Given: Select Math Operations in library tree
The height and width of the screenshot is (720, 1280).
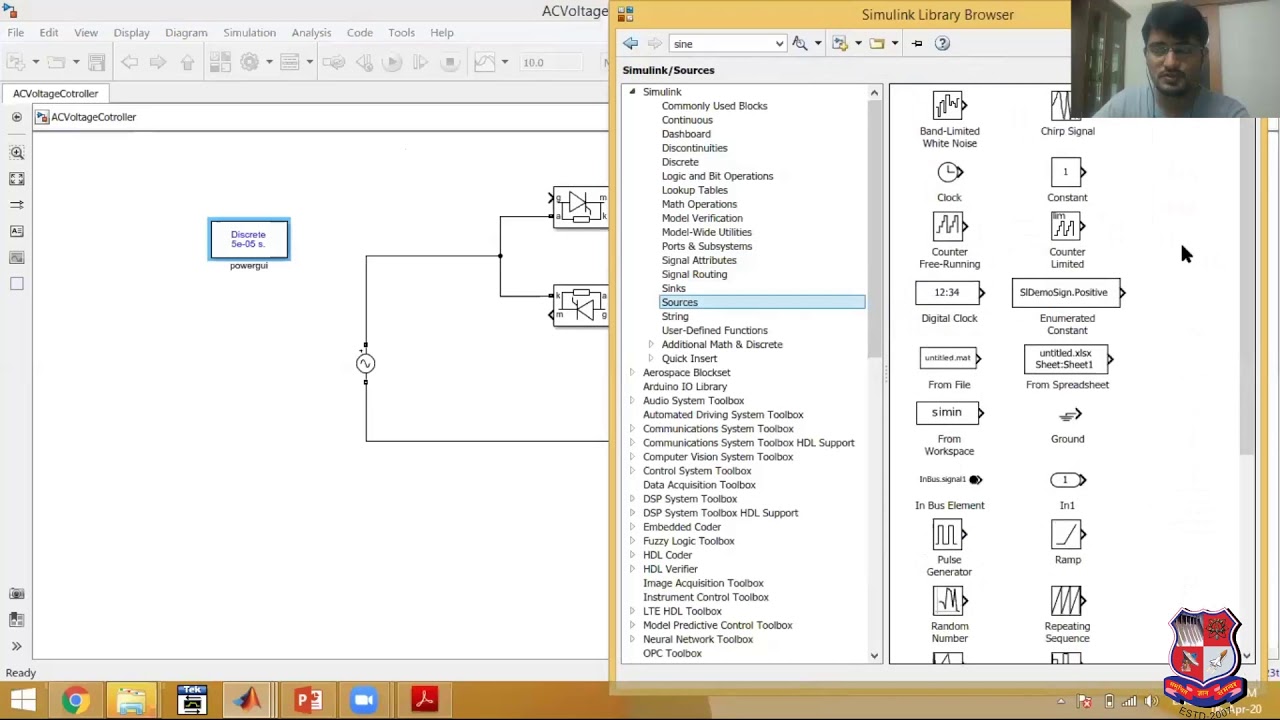Looking at the screenshot, I should coord(699,204).
